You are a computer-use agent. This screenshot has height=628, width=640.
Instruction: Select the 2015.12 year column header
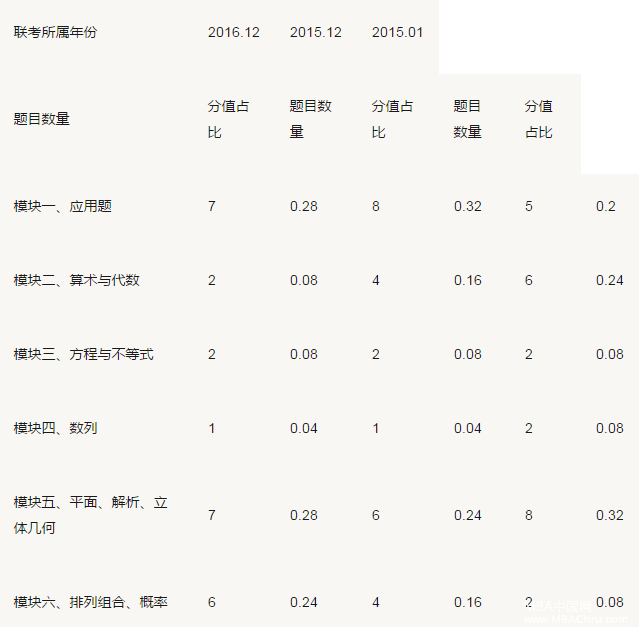click(x=315, y=32)
